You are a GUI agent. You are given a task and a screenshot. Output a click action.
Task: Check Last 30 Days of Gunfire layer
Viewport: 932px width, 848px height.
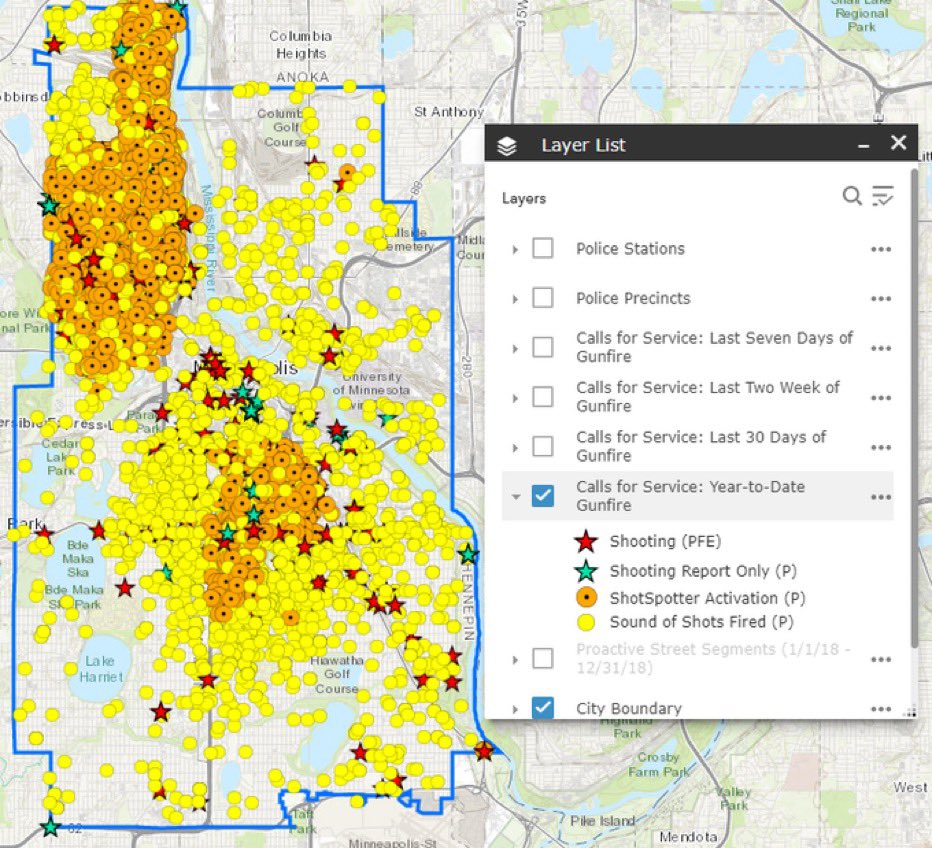[543, 446]
